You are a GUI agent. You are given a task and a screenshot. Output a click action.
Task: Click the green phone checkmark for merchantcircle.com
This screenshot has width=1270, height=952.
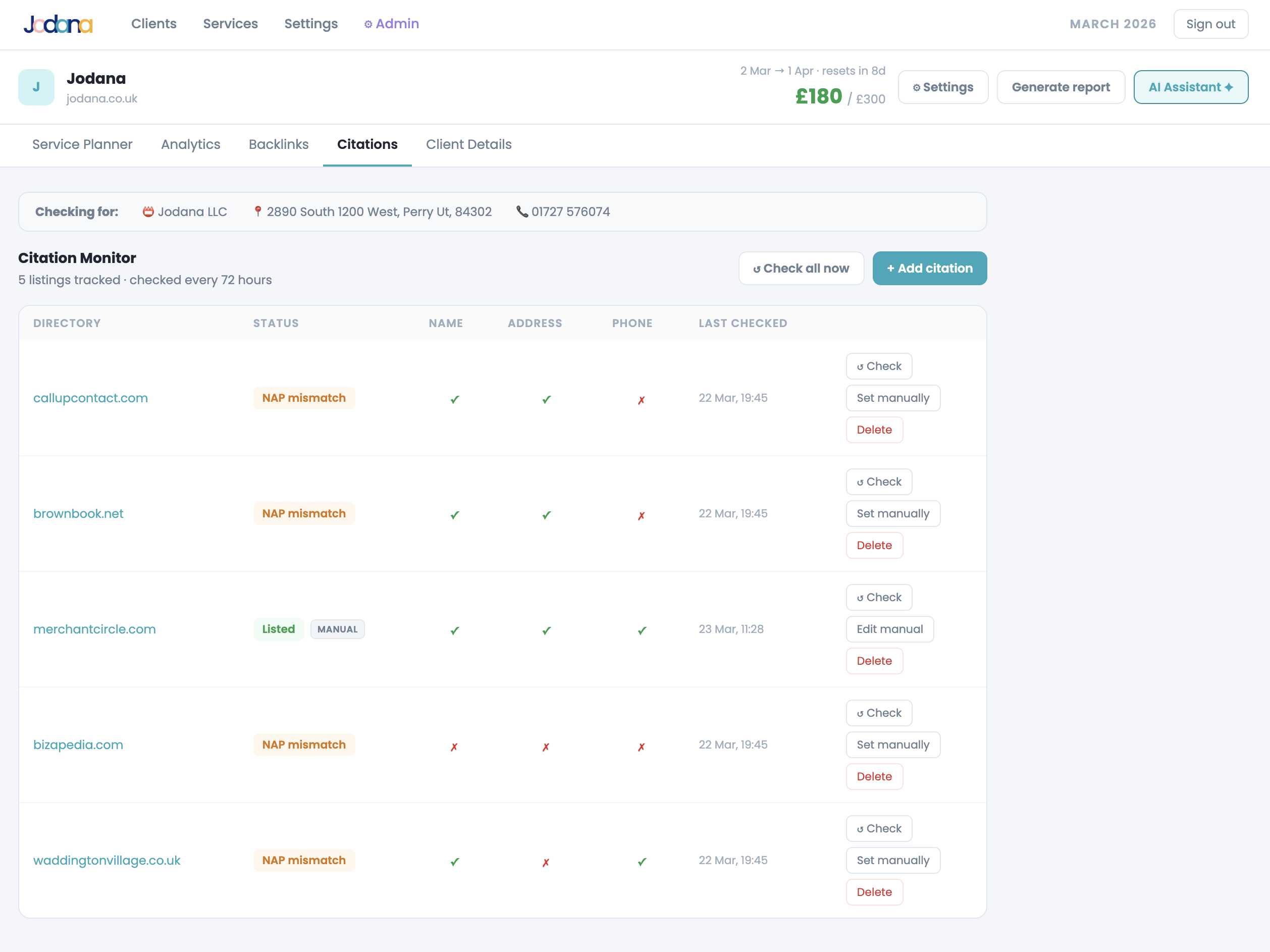642,630
